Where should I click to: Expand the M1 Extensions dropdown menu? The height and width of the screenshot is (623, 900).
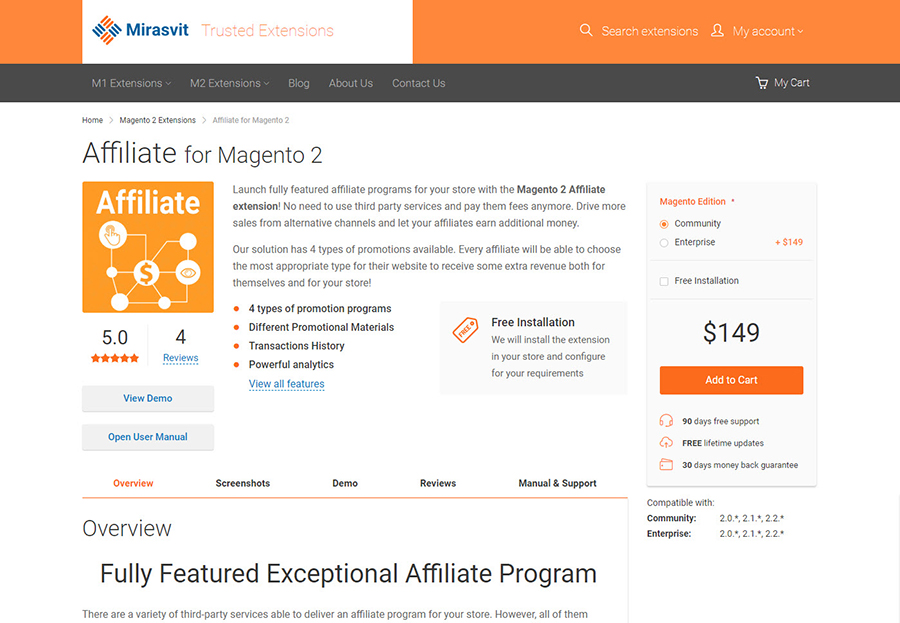pyautogui.click(x=131, y=83)
